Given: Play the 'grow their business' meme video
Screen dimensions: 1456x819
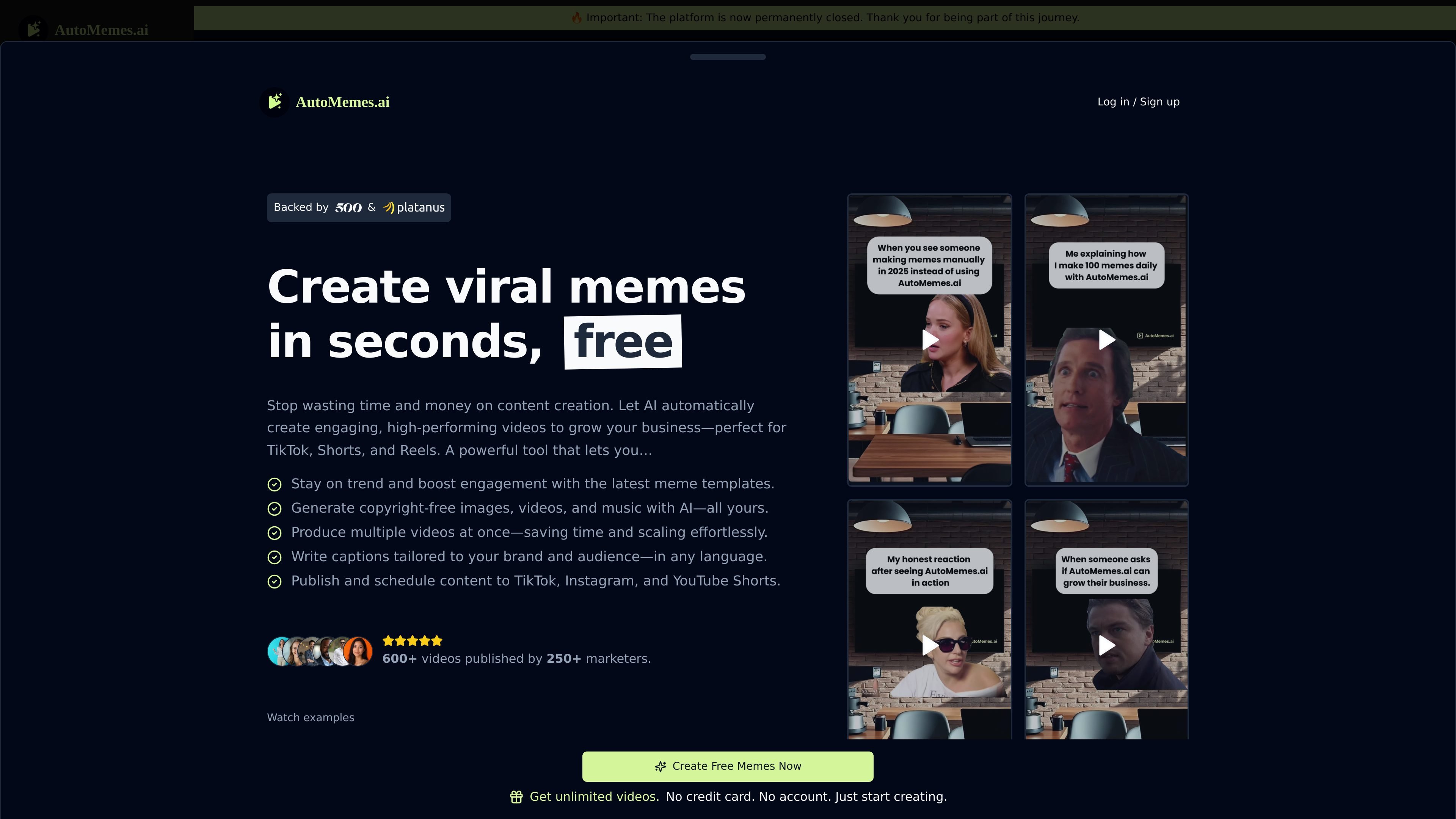Looking at the screenshot, I should pyautogui.click(x=1107, y=645).
